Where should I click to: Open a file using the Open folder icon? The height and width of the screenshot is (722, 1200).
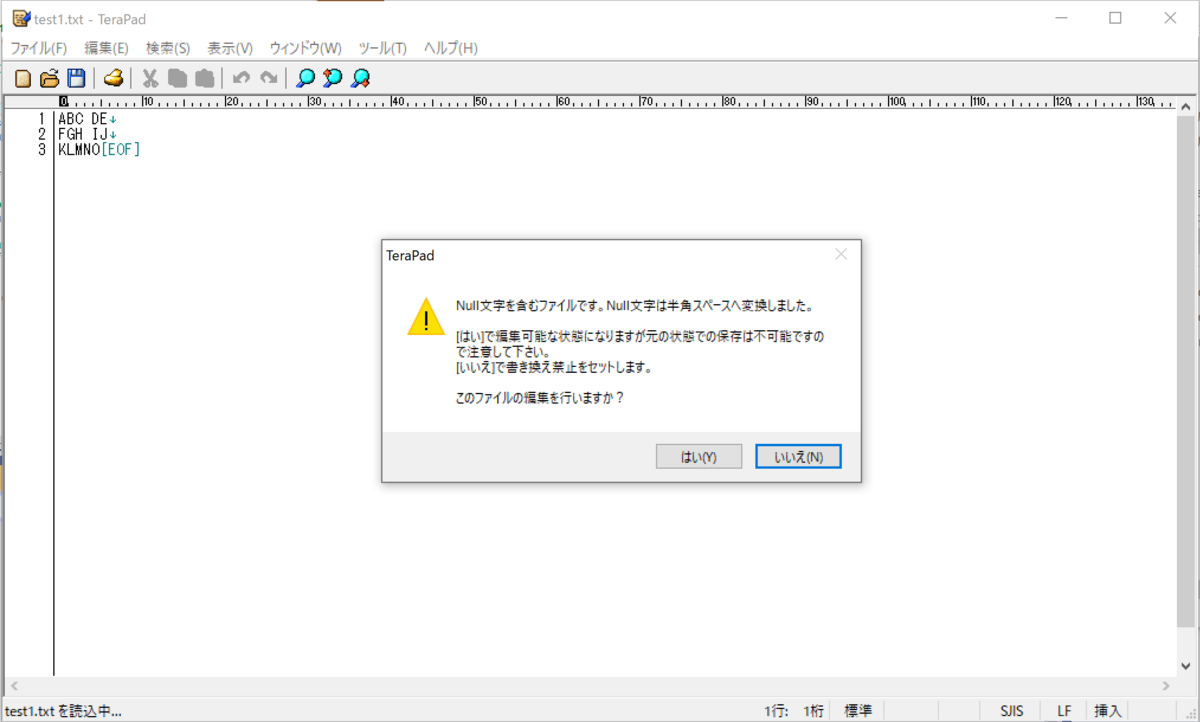click(x=48, y=77)
